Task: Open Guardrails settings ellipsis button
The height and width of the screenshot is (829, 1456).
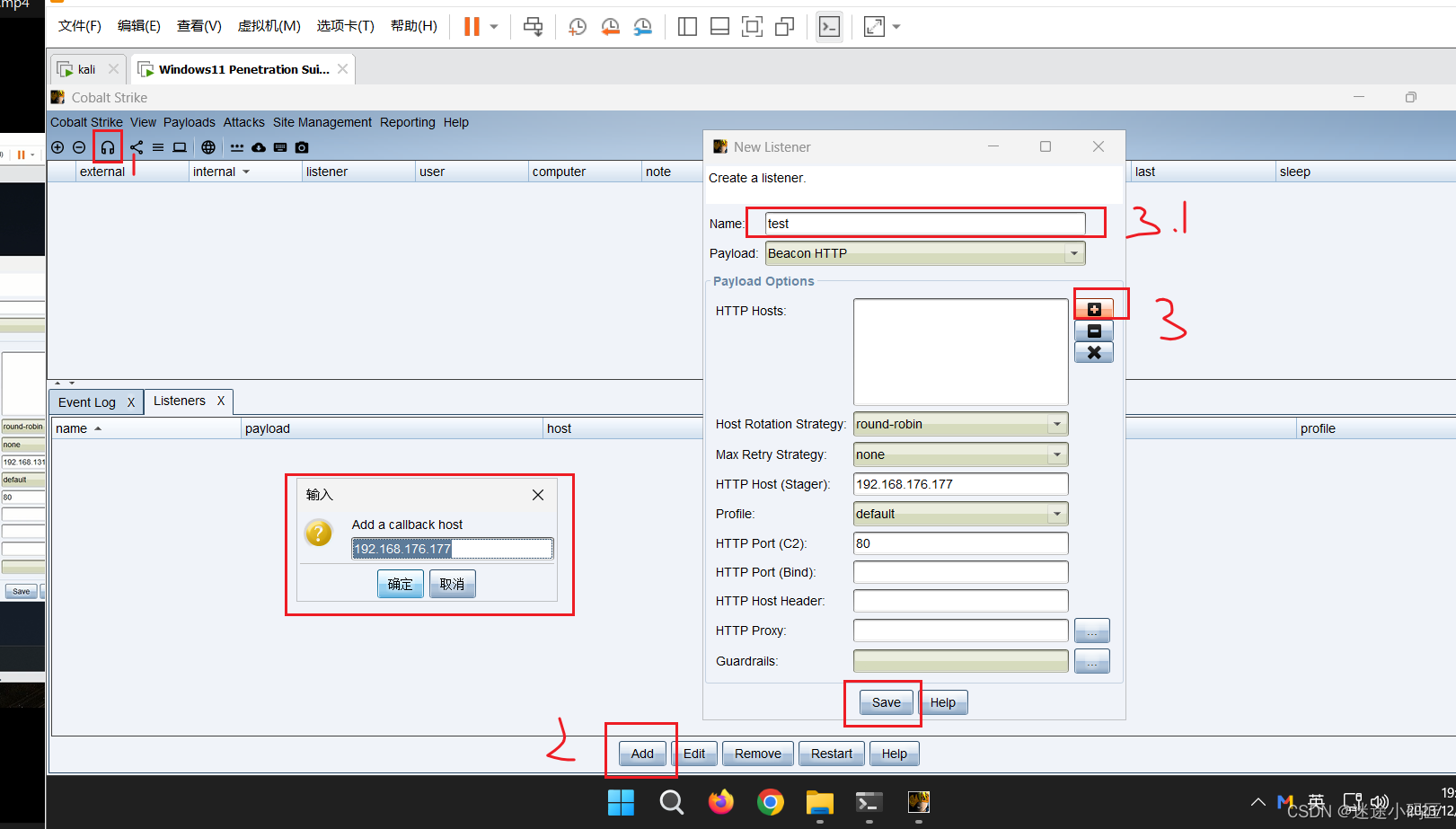Action: [1092, 661]
